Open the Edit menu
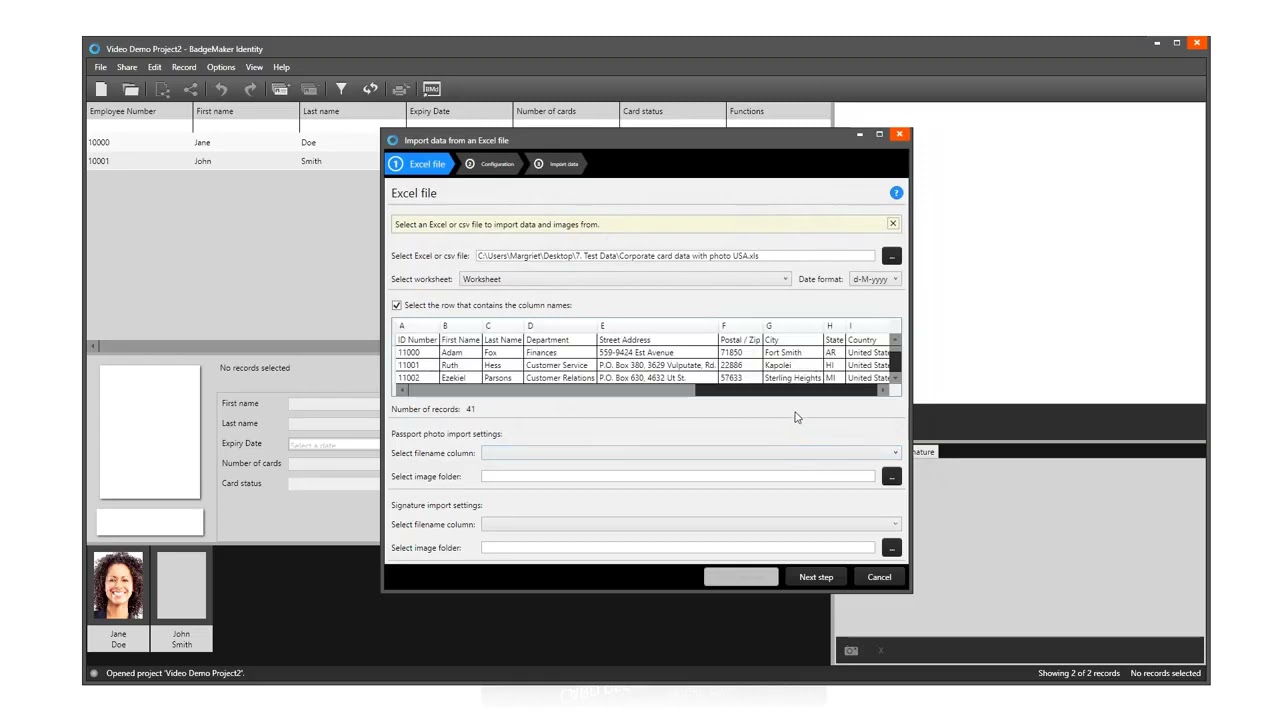This screenshot has width=1280, height=720. 154,67
